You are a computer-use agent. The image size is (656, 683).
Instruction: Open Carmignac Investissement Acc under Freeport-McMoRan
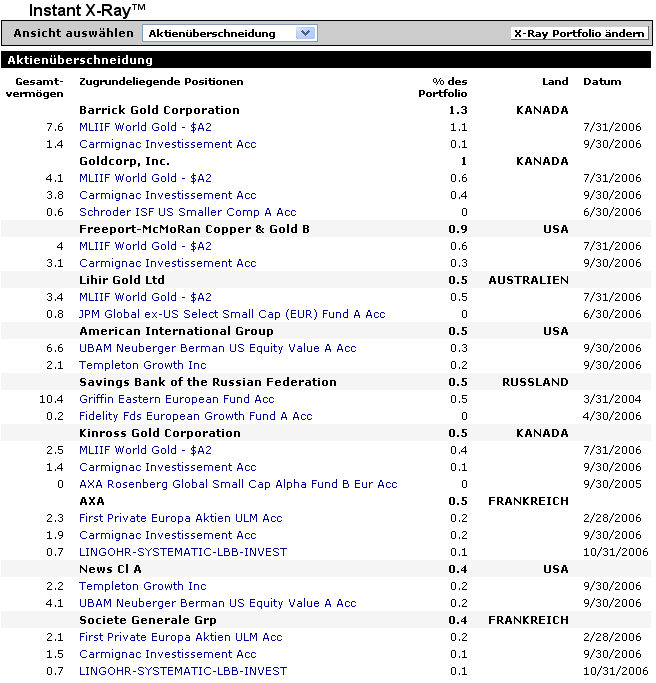point(168,263)
